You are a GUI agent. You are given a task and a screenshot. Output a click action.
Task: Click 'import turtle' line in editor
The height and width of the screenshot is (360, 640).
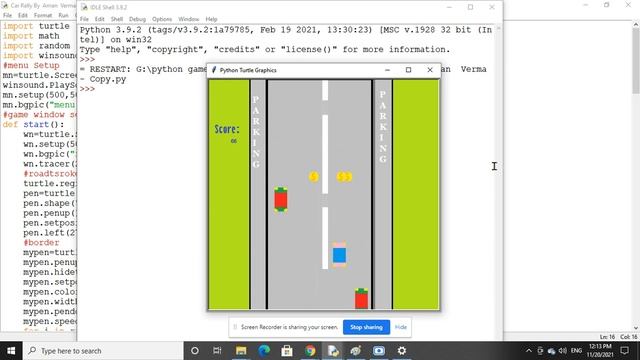pyautogui.click(x=36, y=26)
